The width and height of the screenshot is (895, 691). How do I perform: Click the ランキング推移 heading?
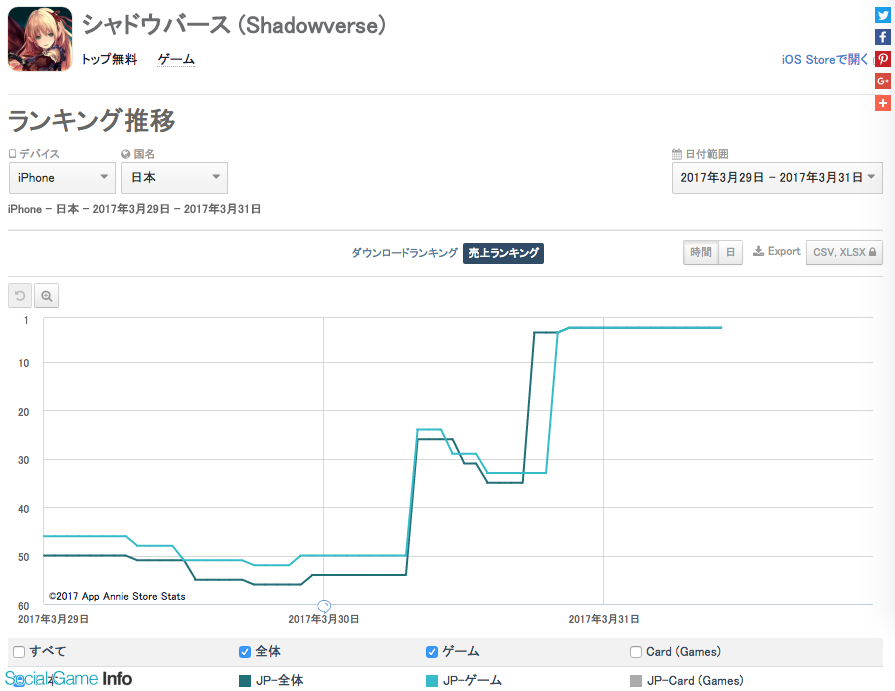pyautogui.click(x=91, y=120)
